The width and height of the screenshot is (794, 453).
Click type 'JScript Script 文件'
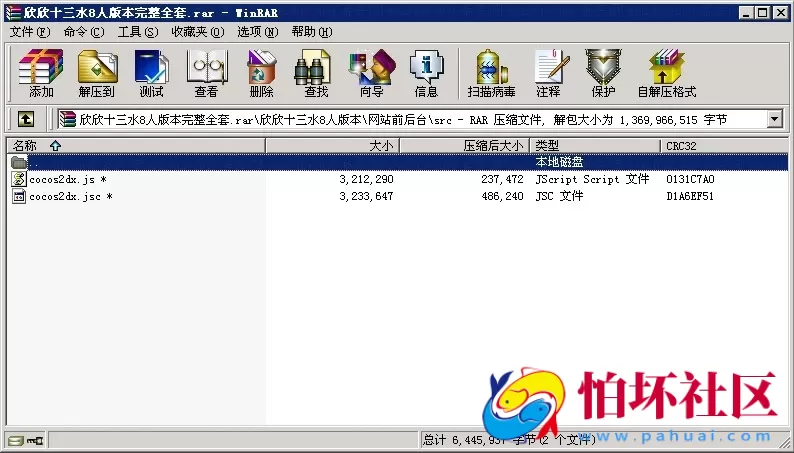[592, 179]
